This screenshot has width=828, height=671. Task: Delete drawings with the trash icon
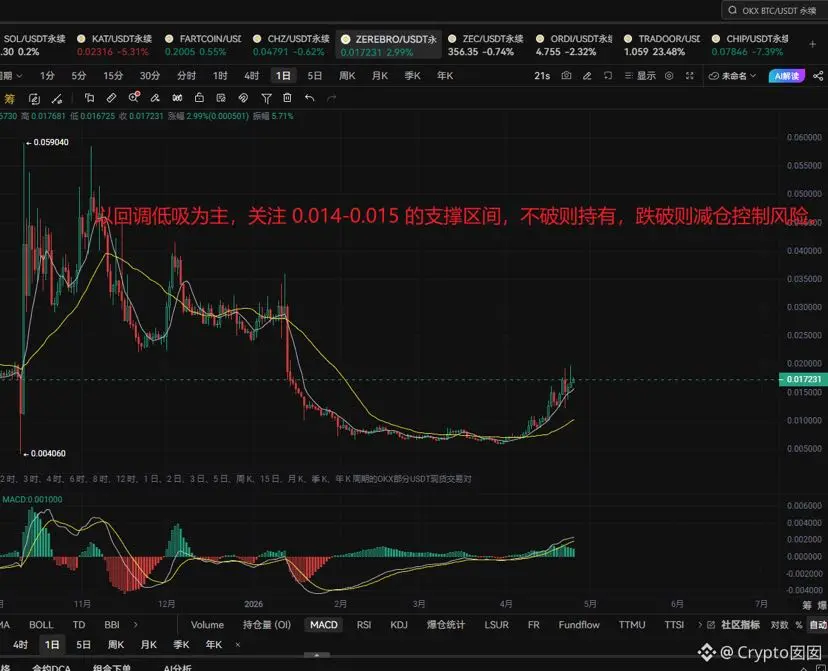point(287,98)
